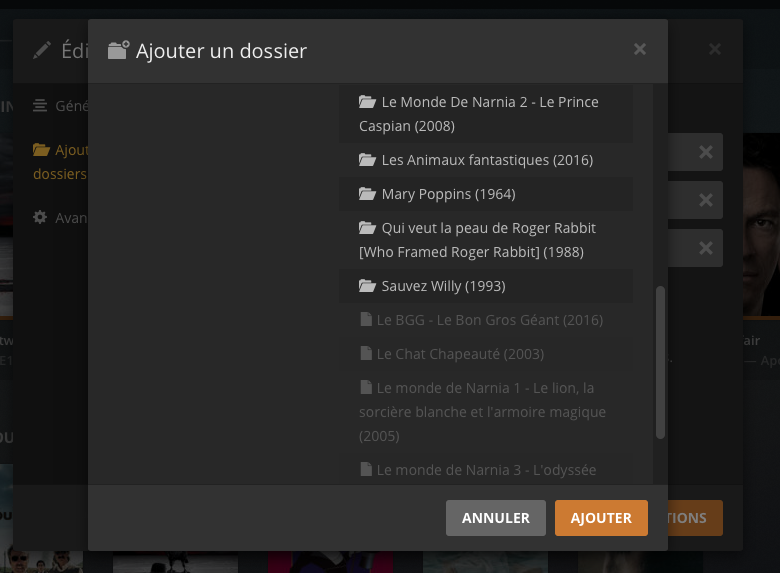Click pencil edit icon in background dialog

42,50
